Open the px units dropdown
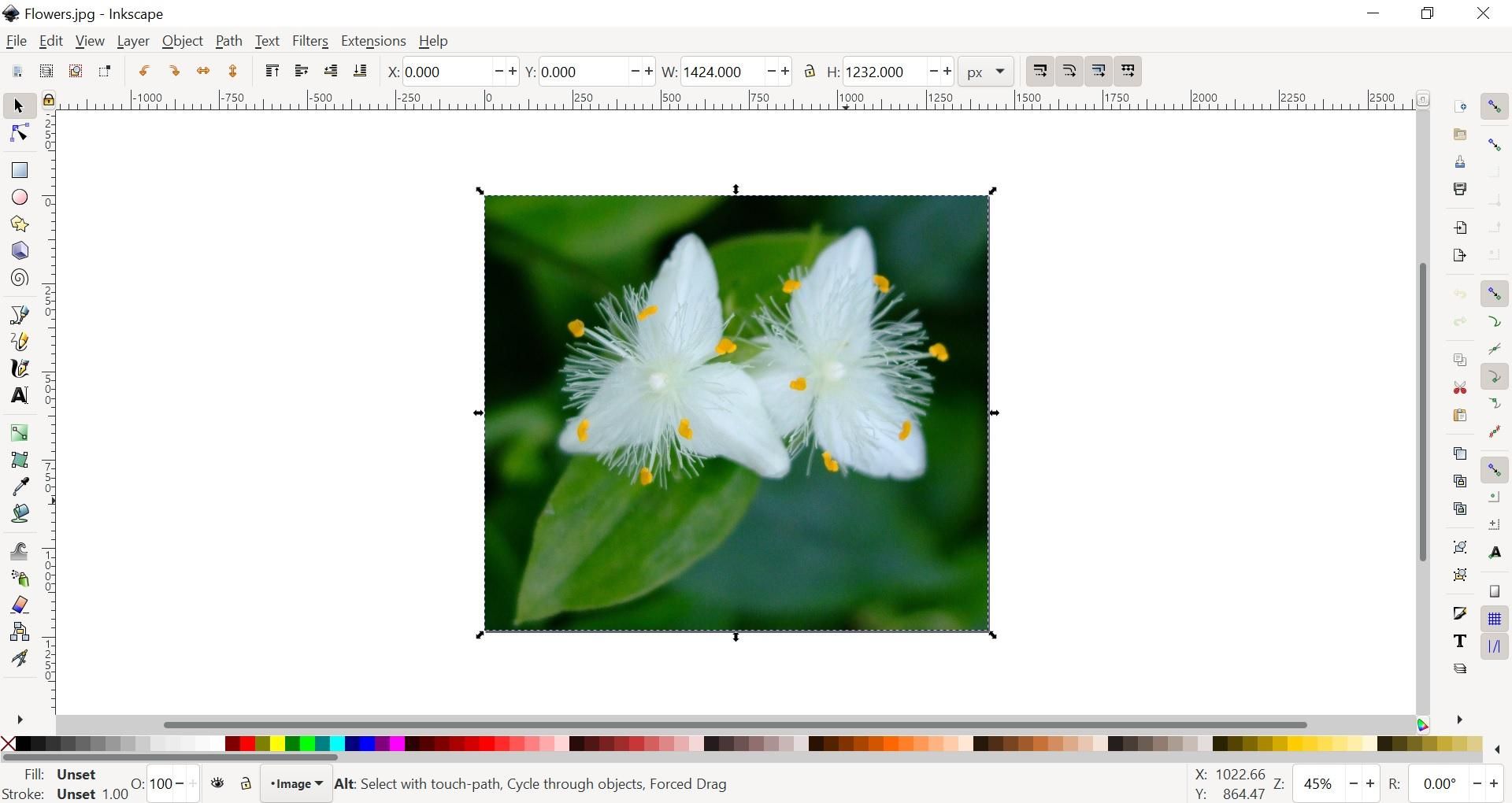The width and height of the screenshot is (1512, 803). pos(985,71)
